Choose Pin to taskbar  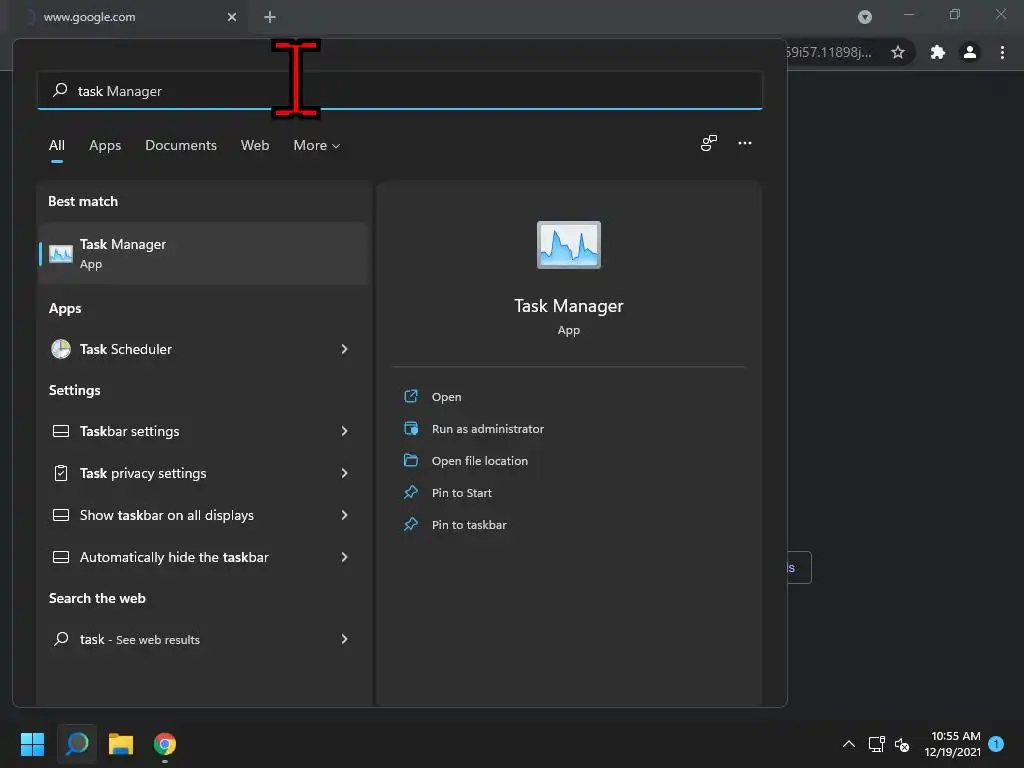tap(469, 525)
